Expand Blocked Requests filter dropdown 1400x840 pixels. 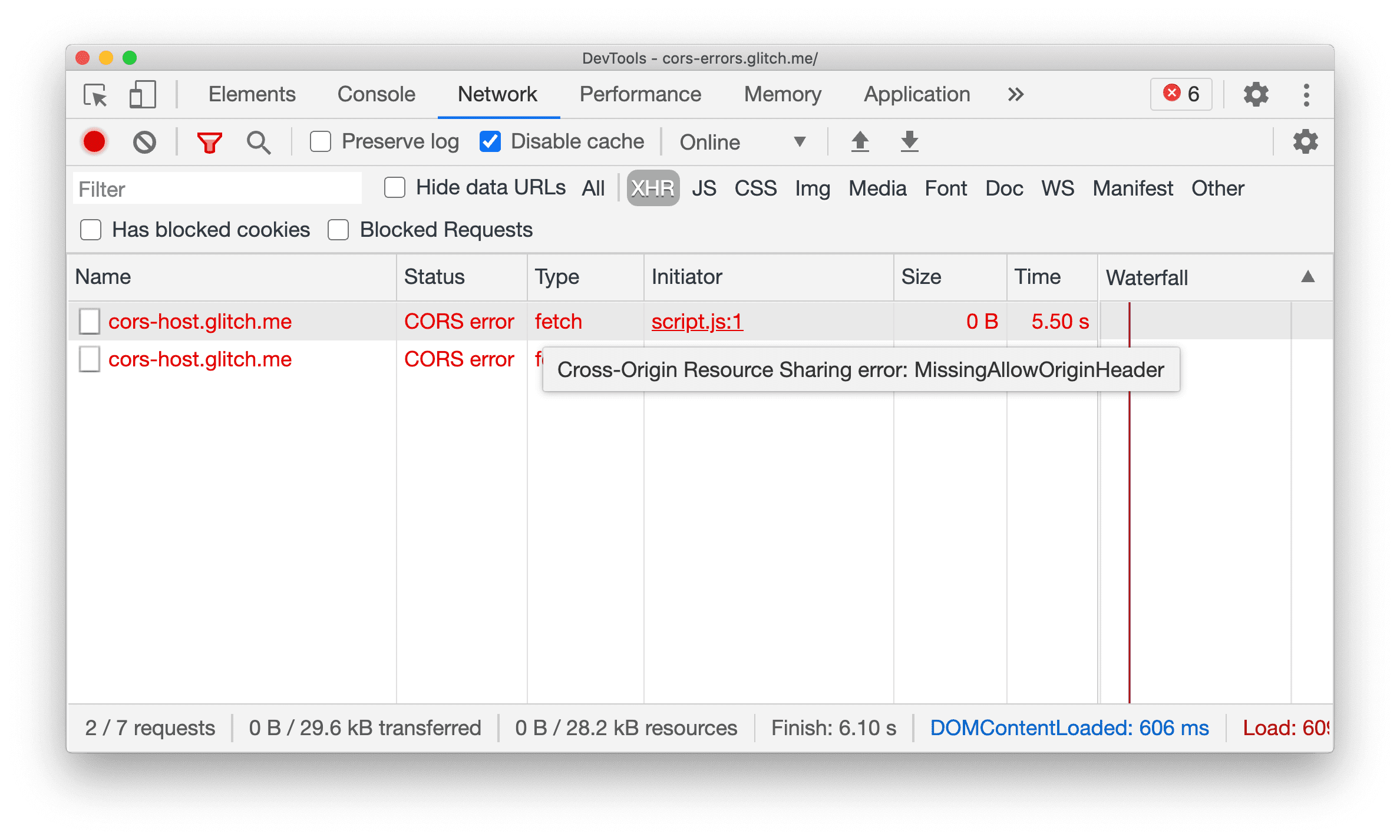339,229
